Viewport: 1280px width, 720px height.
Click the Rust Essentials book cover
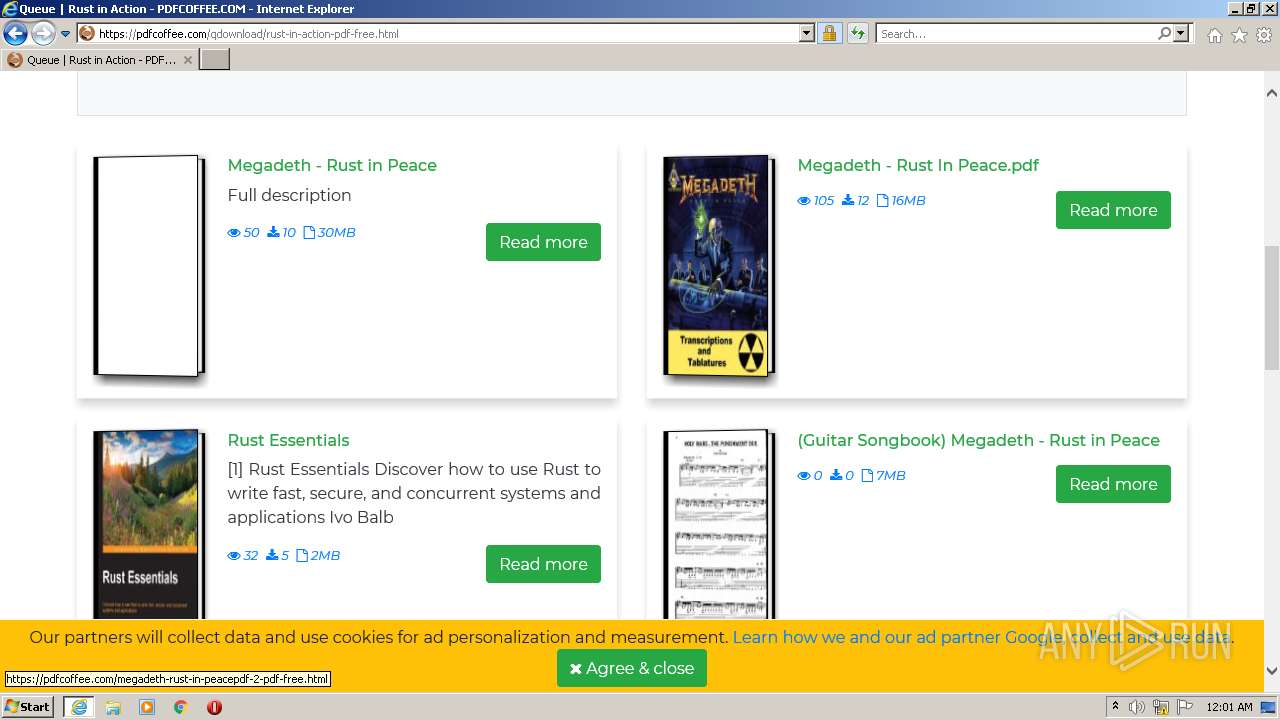click(148, 525)
